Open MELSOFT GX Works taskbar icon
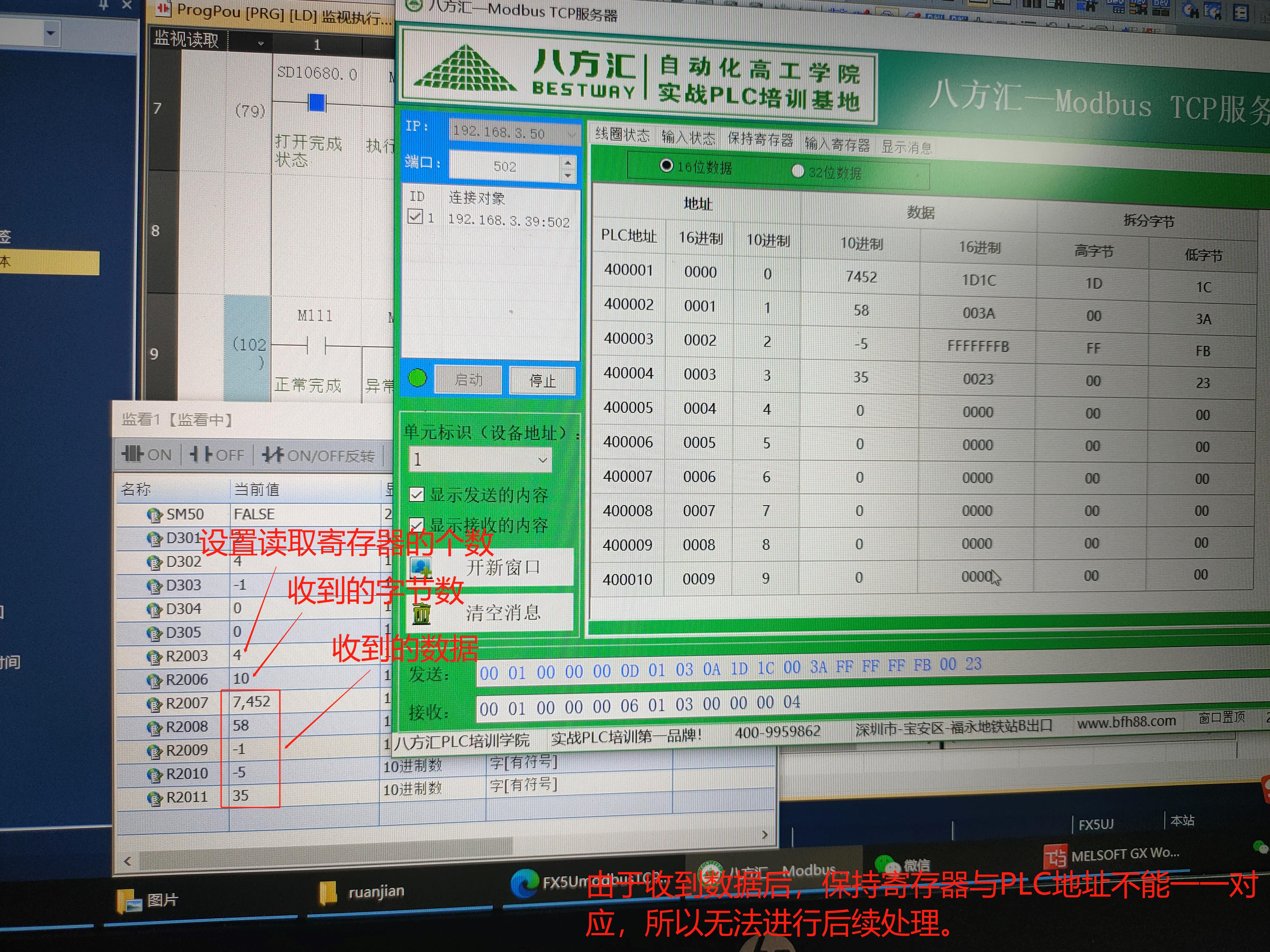This screenshot has width=1270, height=952. tap(1055, 857)
